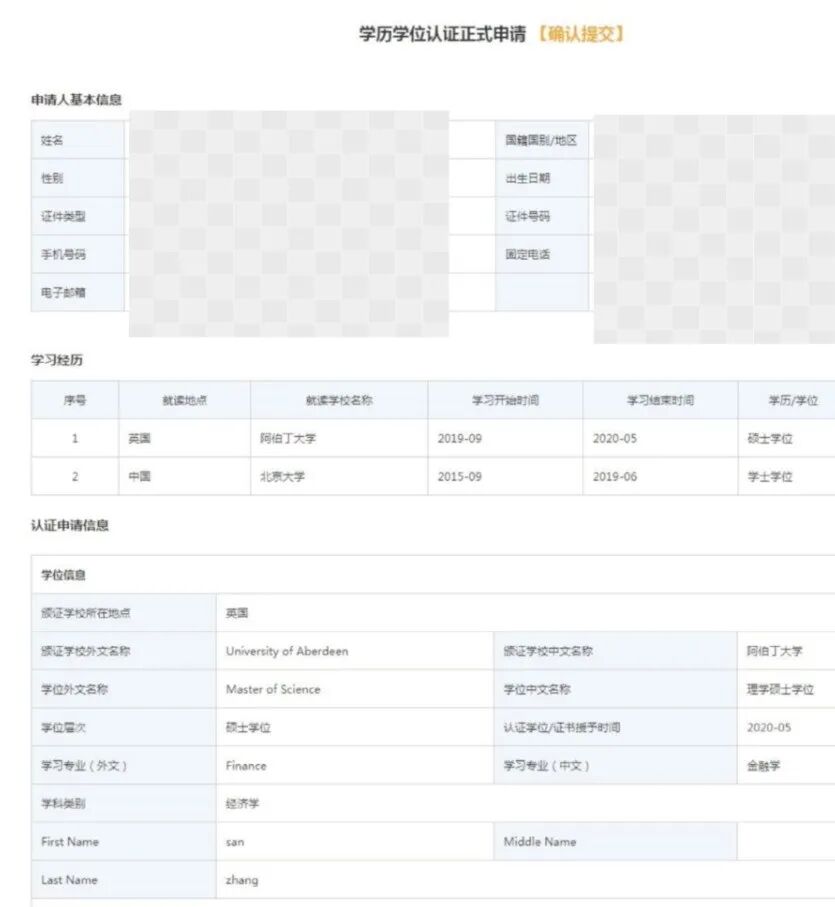Viewport: 835px width, 907px height.
Task: Click the 经济学 subject category cell
Action: [241, 804]
